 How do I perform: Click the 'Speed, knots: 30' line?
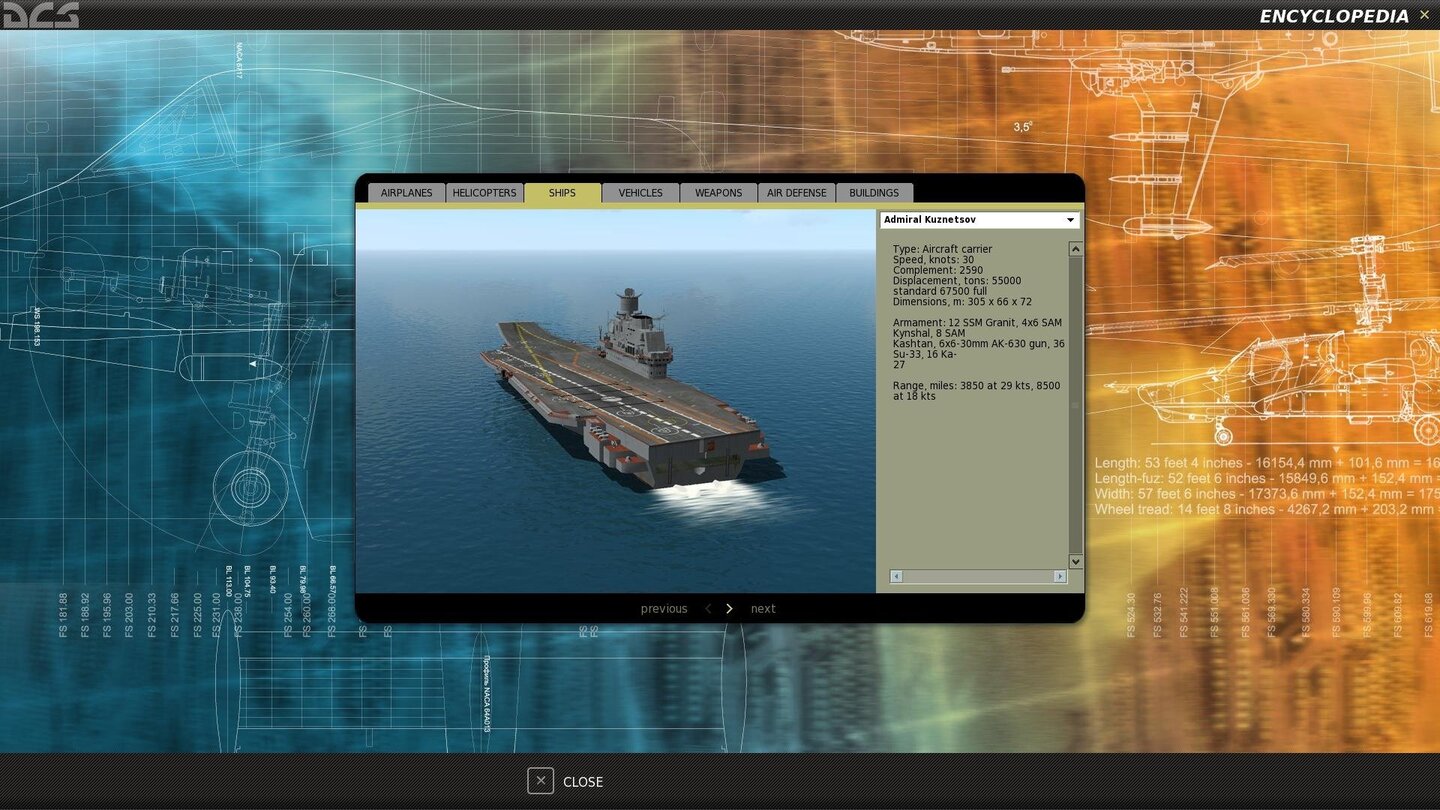933,260
